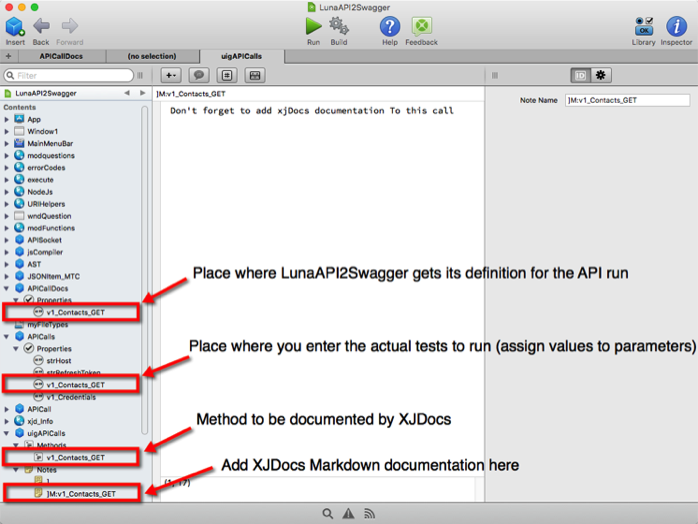Screen dimensions: 698x524
Task: Click the Insert toolbar icon
Action: tap(15, 31)
